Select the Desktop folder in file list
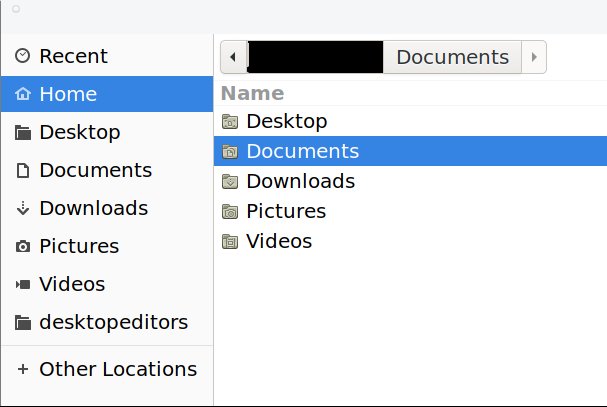This screenshot has width=607, height=407. [x=410, y=121]
